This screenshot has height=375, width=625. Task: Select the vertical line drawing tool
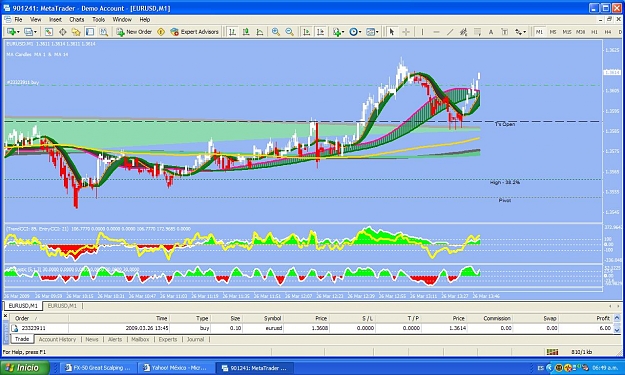tap(422, 32)
